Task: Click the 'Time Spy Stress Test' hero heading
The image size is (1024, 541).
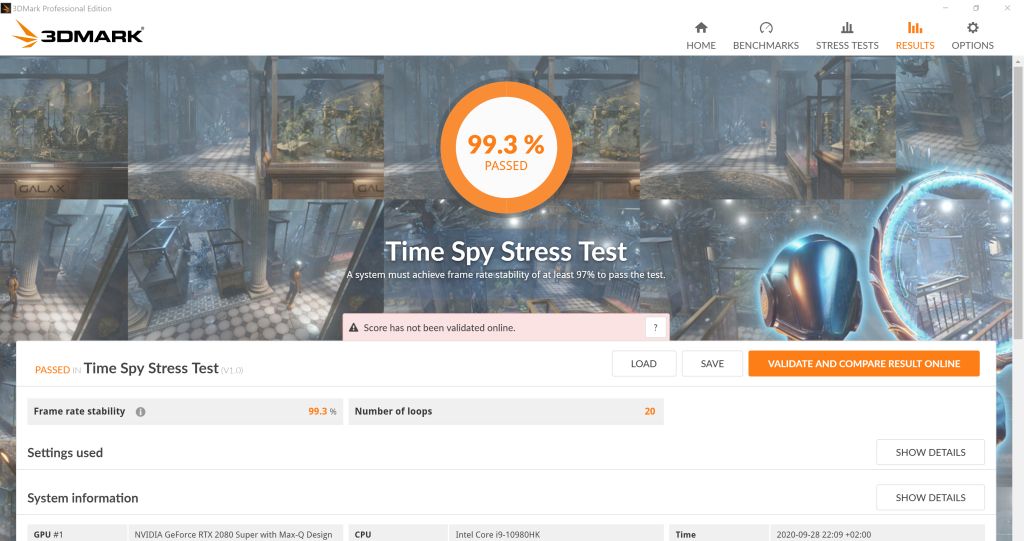Action: tap(506, 252)
